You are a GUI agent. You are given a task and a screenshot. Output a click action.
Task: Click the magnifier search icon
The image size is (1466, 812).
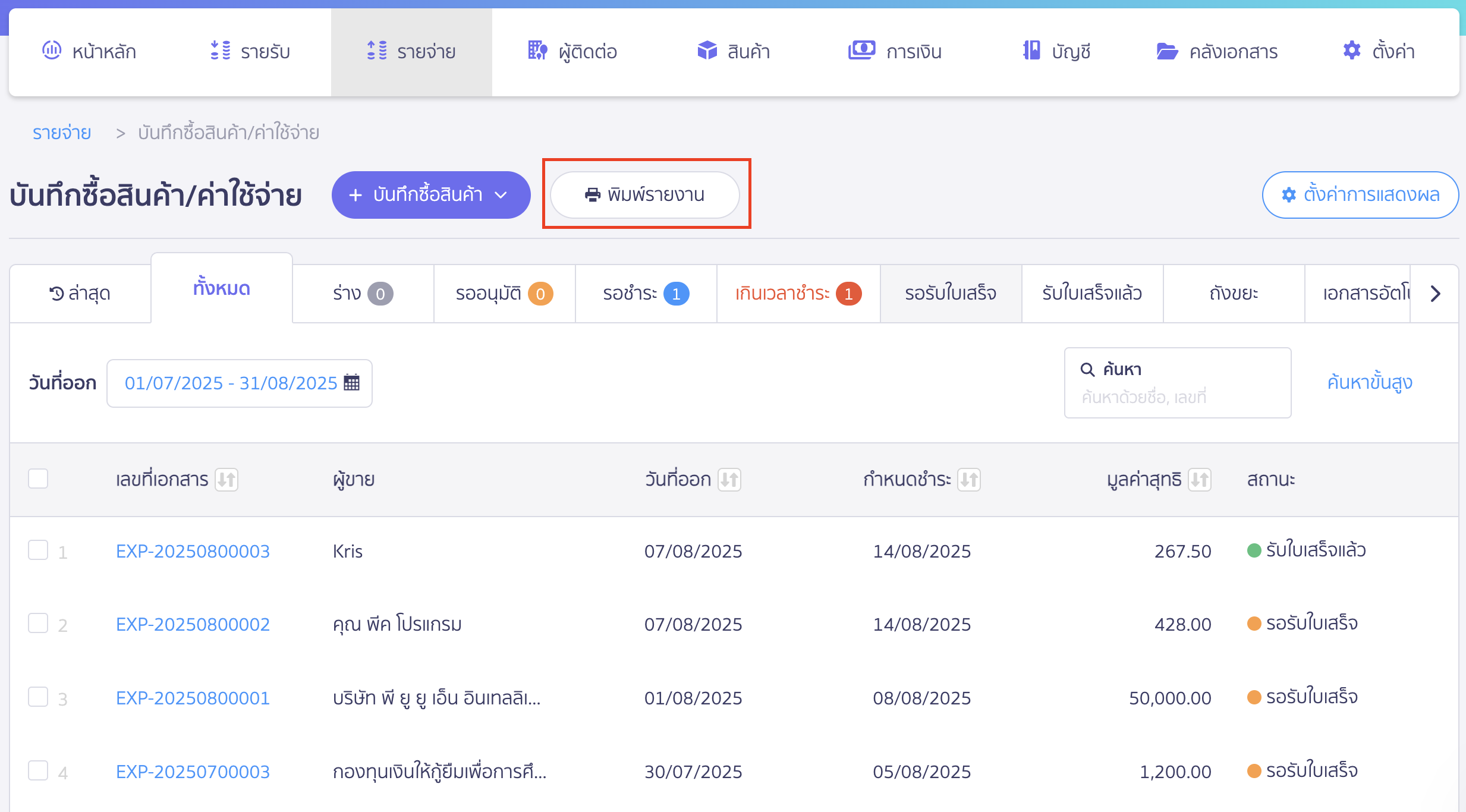[1087, 370]
